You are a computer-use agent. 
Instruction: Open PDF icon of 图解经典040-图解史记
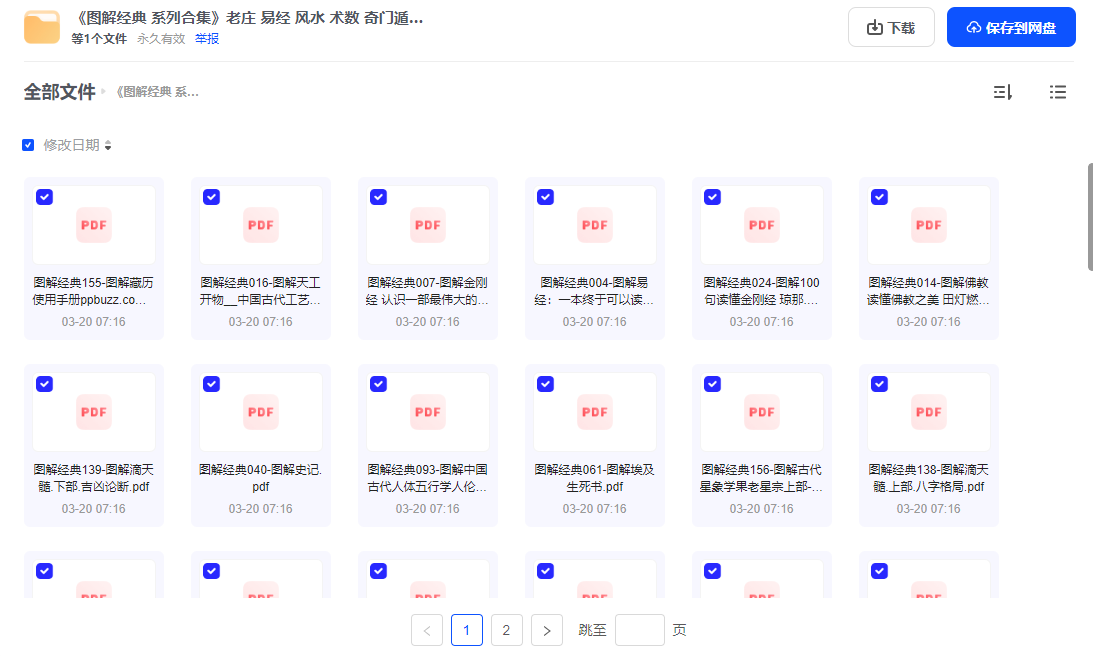tap(261, 412)
